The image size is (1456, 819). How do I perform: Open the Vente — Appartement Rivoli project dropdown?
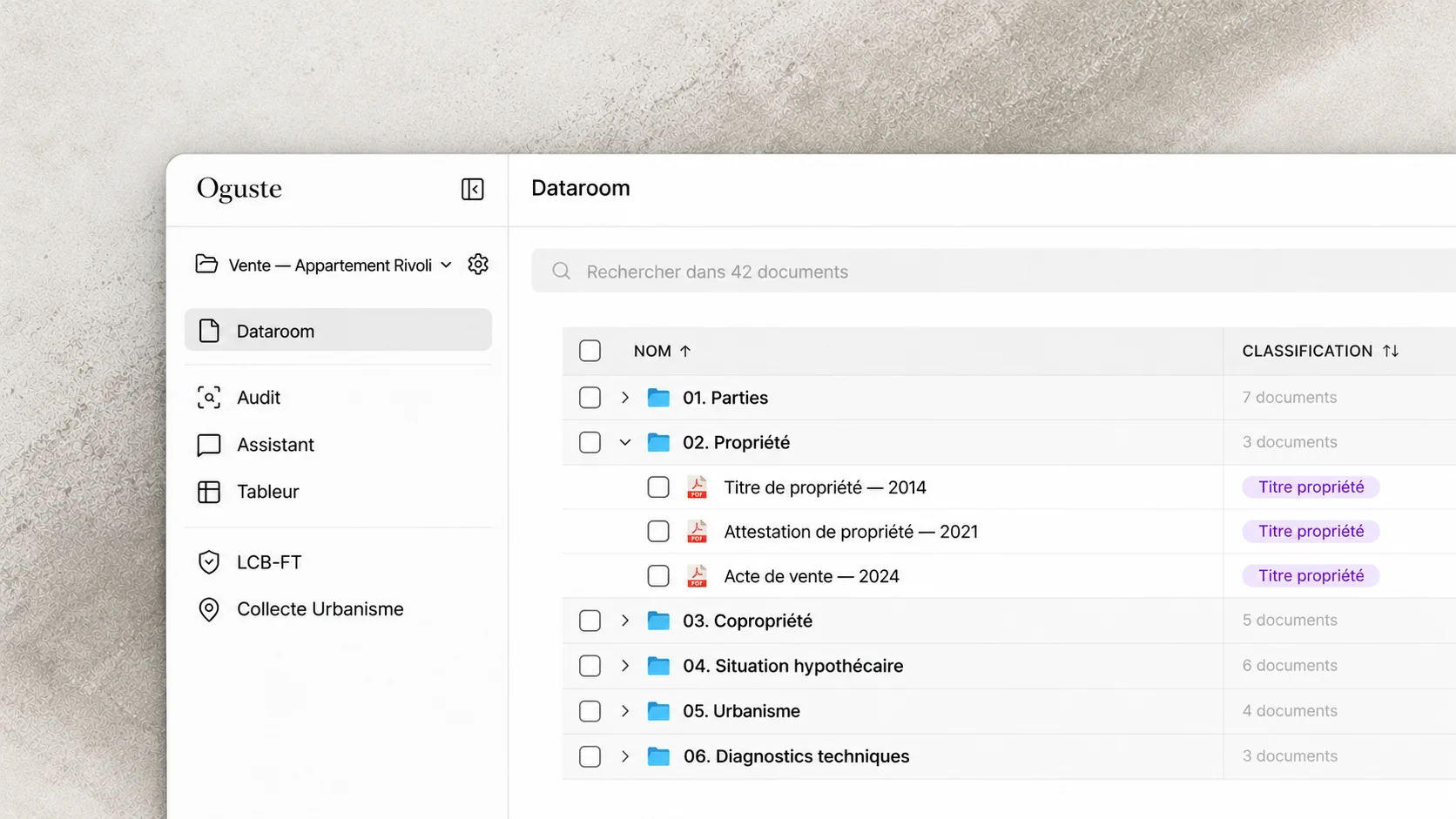[x=340, y=265]
